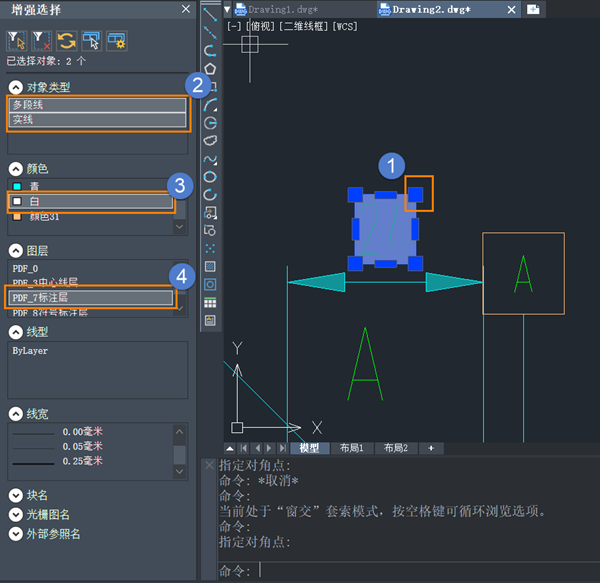
Task: Collapse the 线型 section
Action: [15, 332]
